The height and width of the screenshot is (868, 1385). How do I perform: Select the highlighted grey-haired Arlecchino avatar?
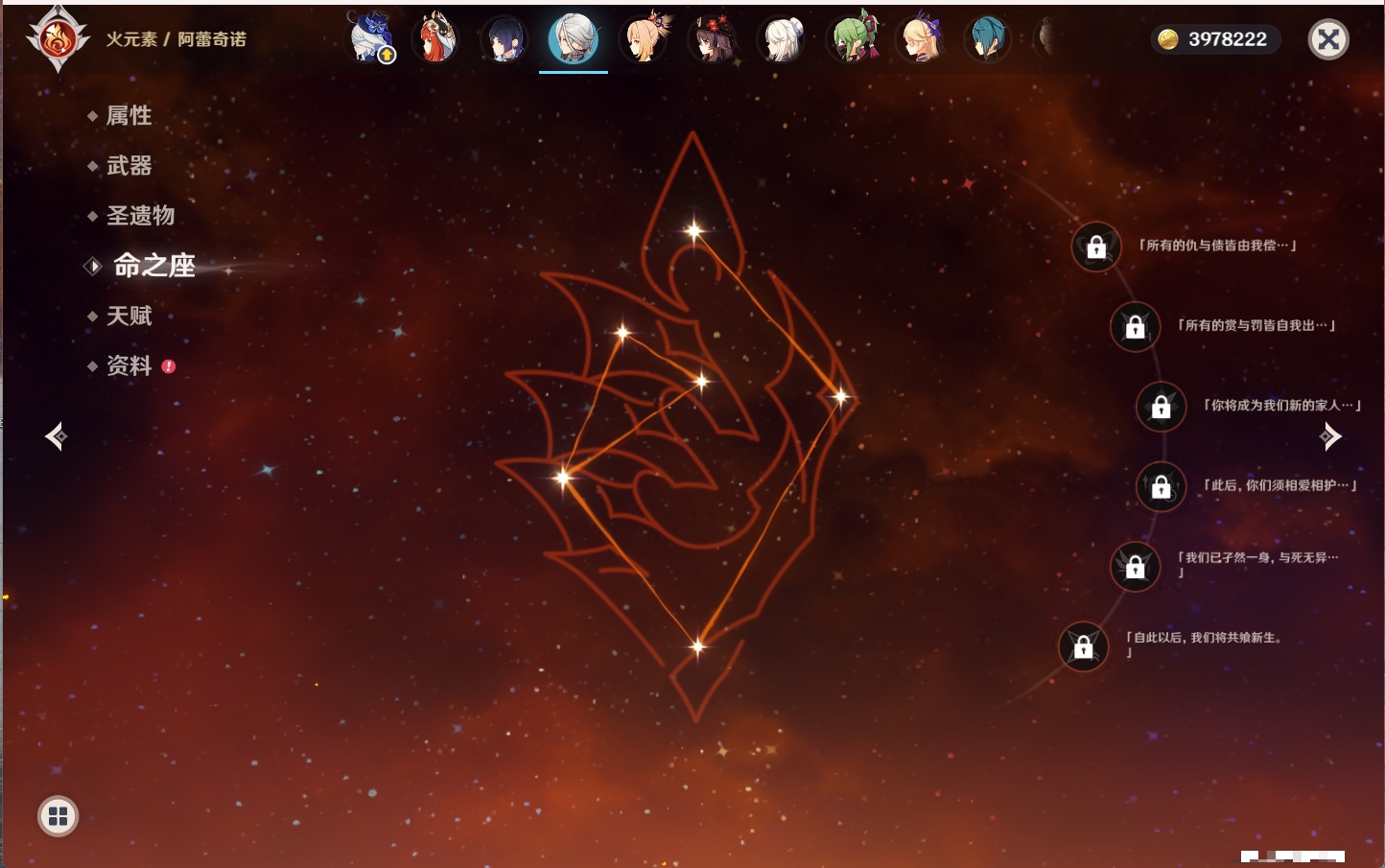coord(574,38)
